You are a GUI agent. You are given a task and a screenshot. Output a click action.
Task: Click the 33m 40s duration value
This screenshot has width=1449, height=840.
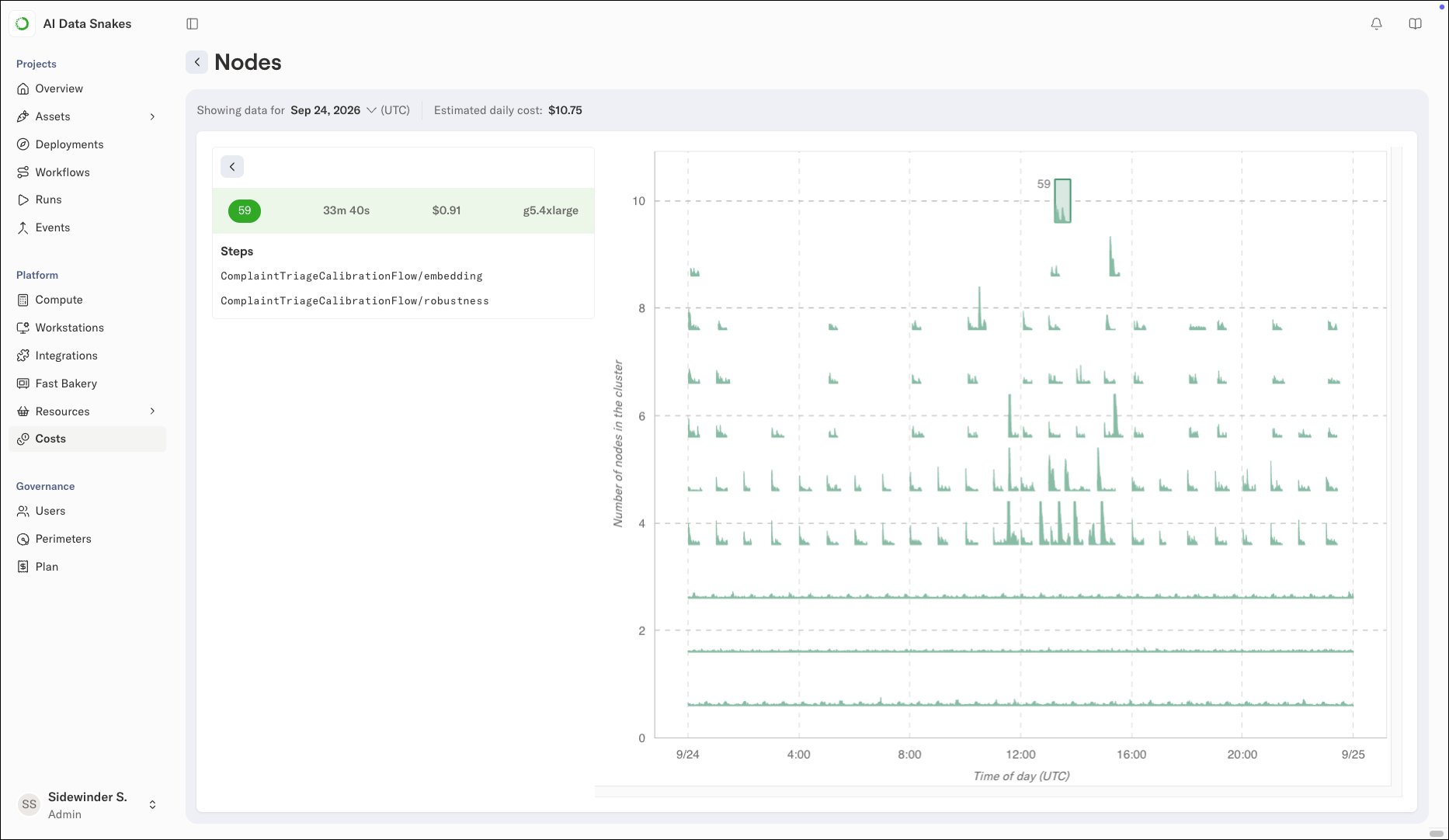click(x=346, y=210)
